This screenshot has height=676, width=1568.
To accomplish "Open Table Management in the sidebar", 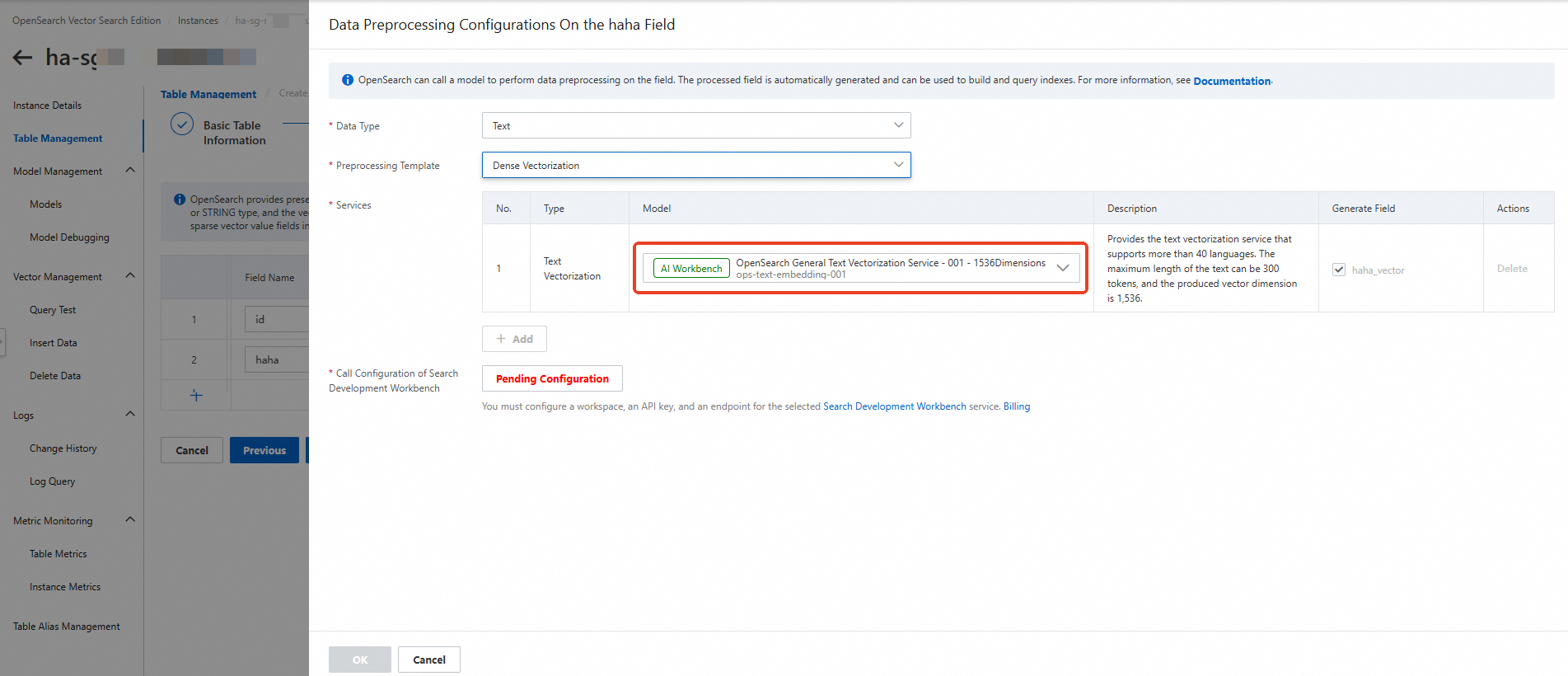I will 58,138.
